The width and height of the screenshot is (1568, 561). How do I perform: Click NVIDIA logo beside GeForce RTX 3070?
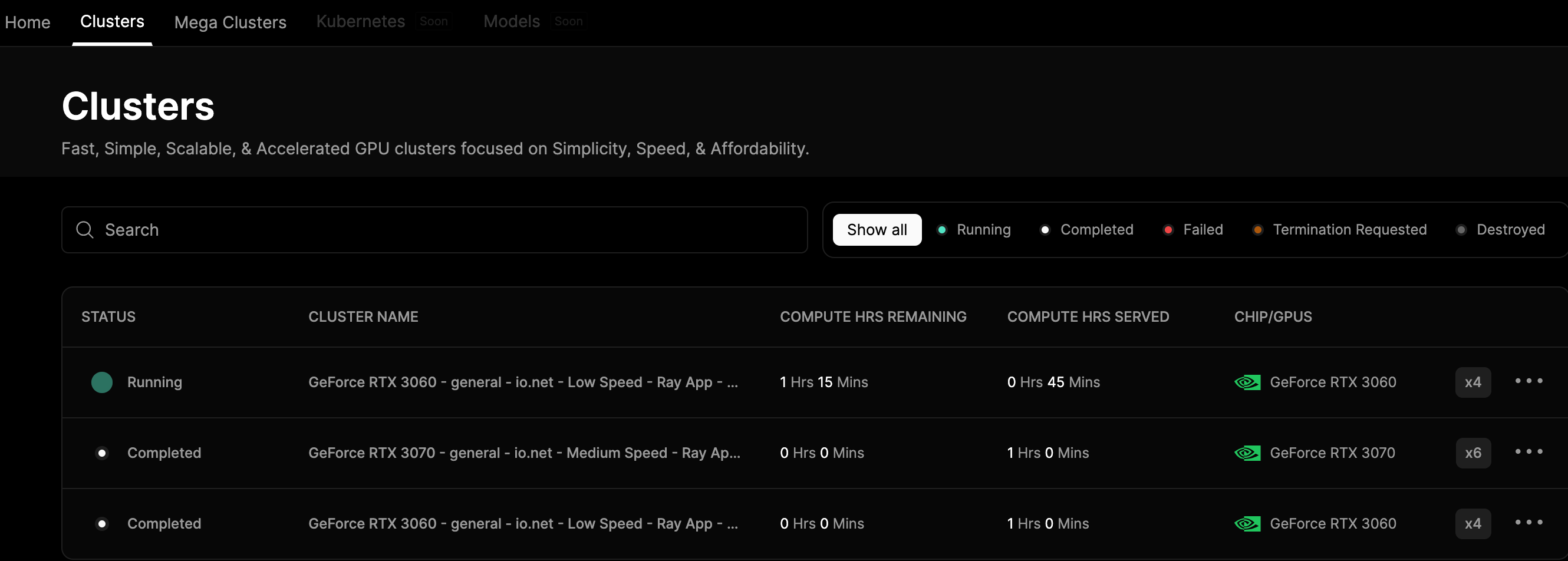pyautogui.click(x=1247, y=453)
